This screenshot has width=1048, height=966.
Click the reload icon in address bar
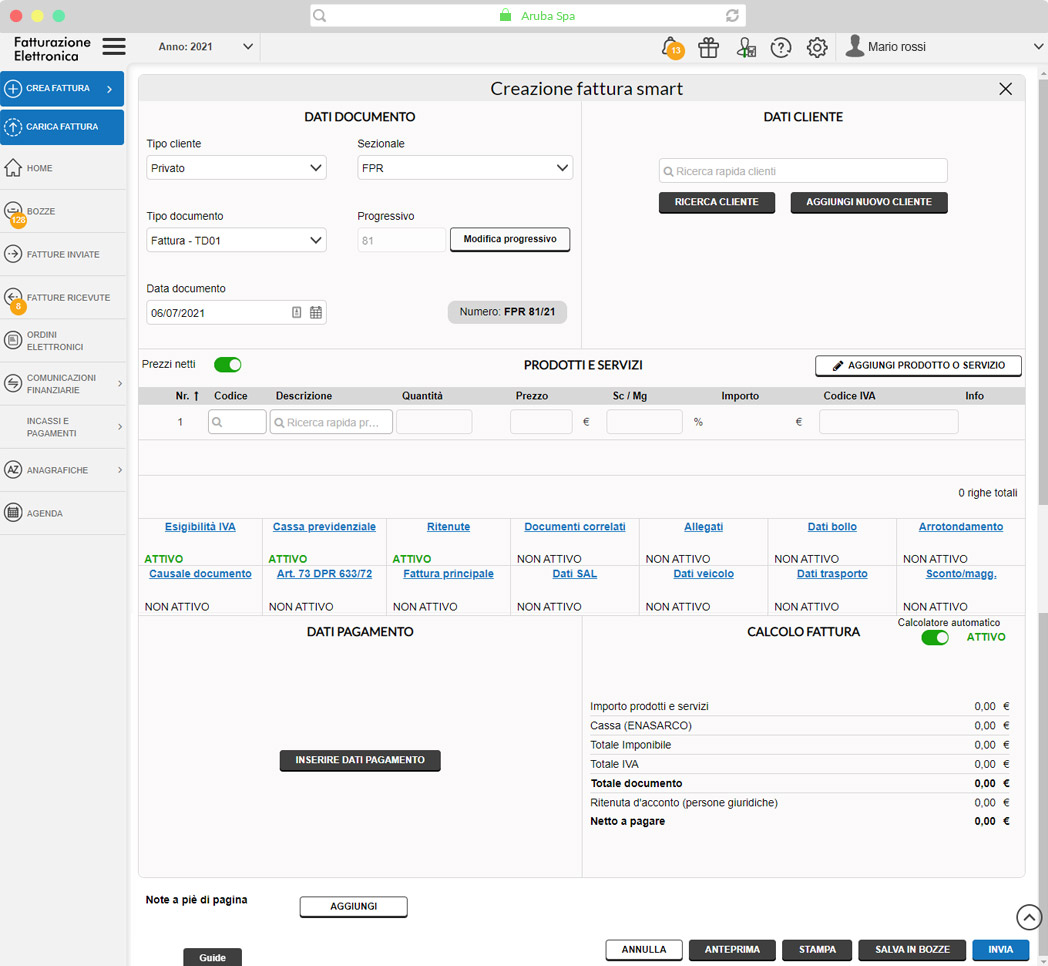[733, 16]
